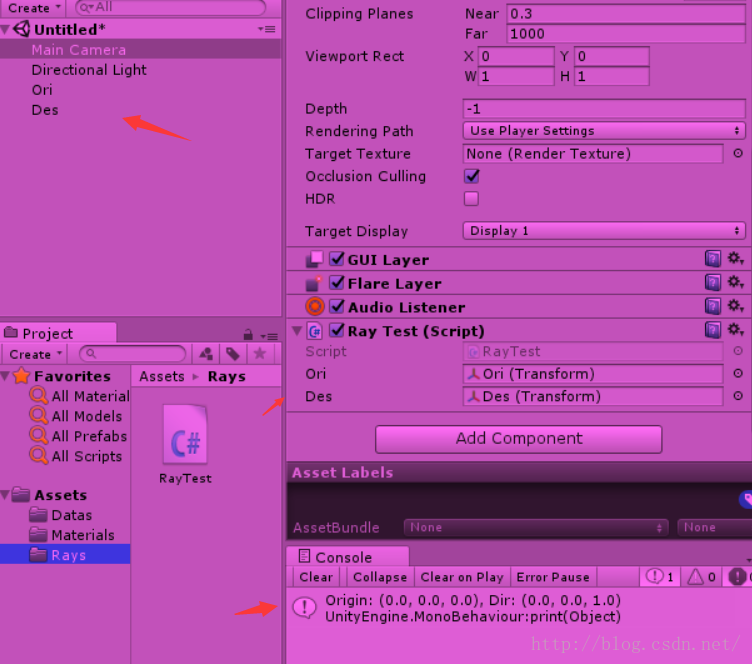Disable Audio Listener component checkbox
Screen dimensions: 752x664
pyautogui.click(x=337, y=306)
